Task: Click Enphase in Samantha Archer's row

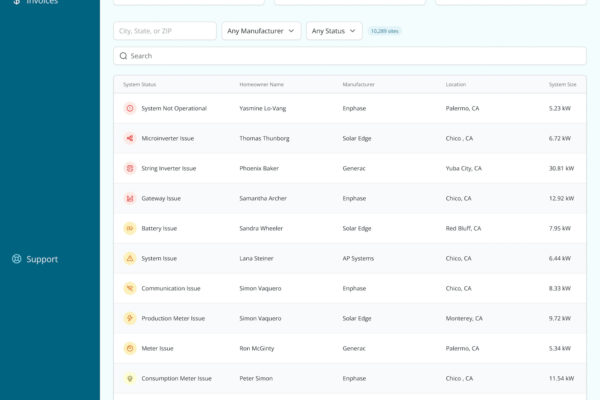Action: pos(354,198)
